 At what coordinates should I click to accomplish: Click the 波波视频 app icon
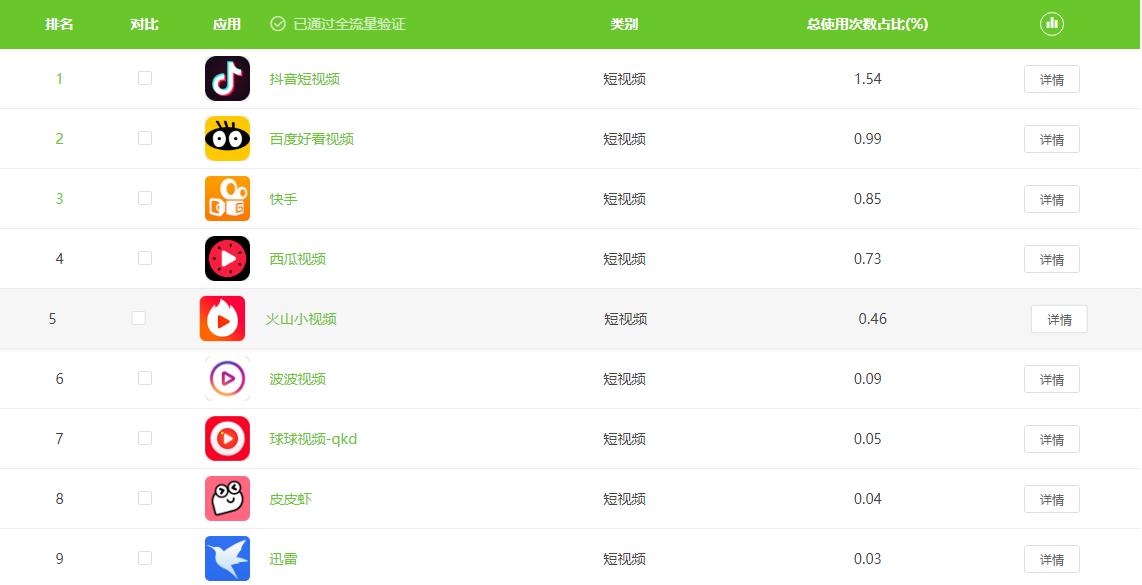(x=227, y=379)
